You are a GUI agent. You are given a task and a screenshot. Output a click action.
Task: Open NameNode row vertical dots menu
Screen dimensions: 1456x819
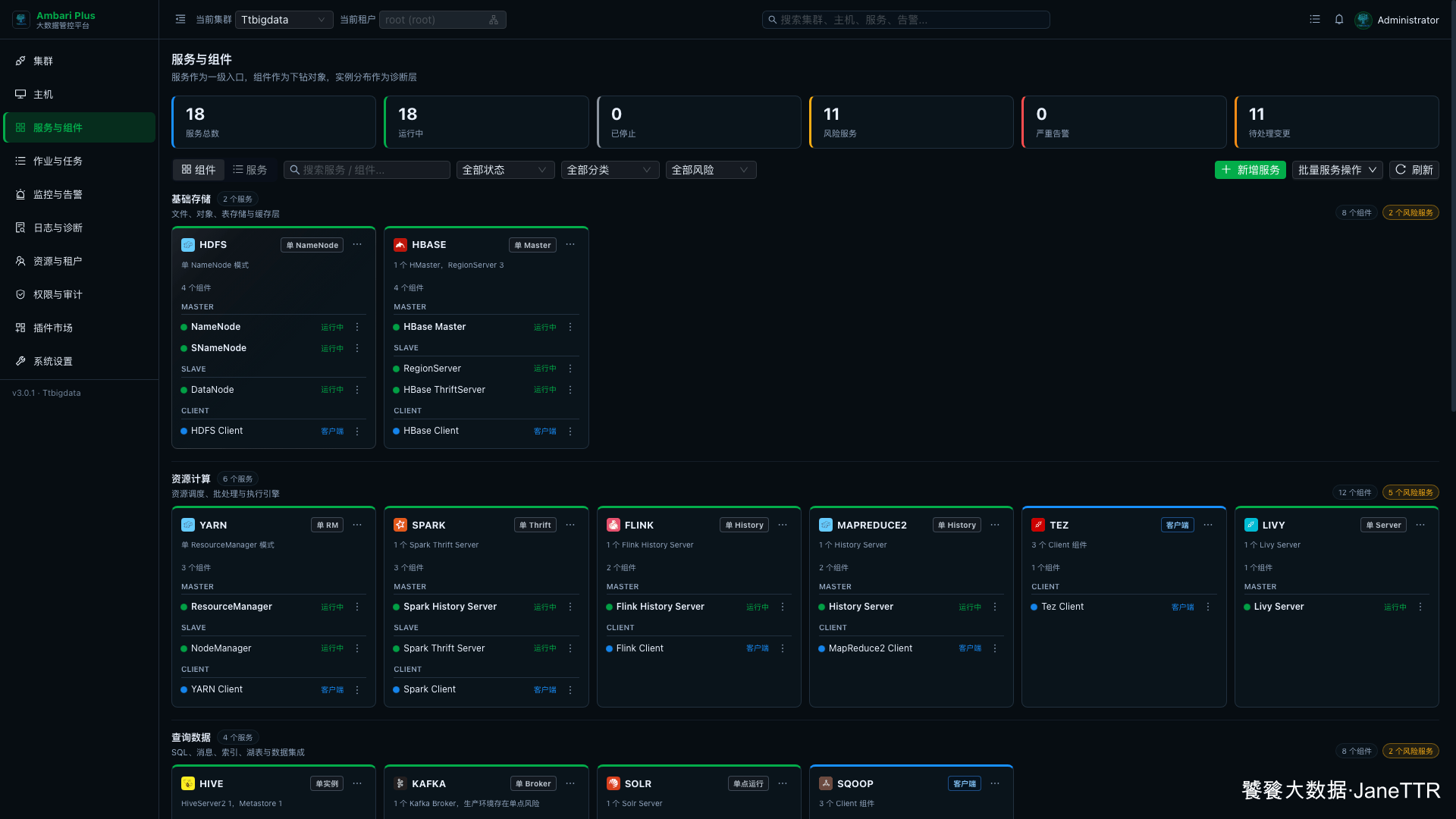coord(357,327)
